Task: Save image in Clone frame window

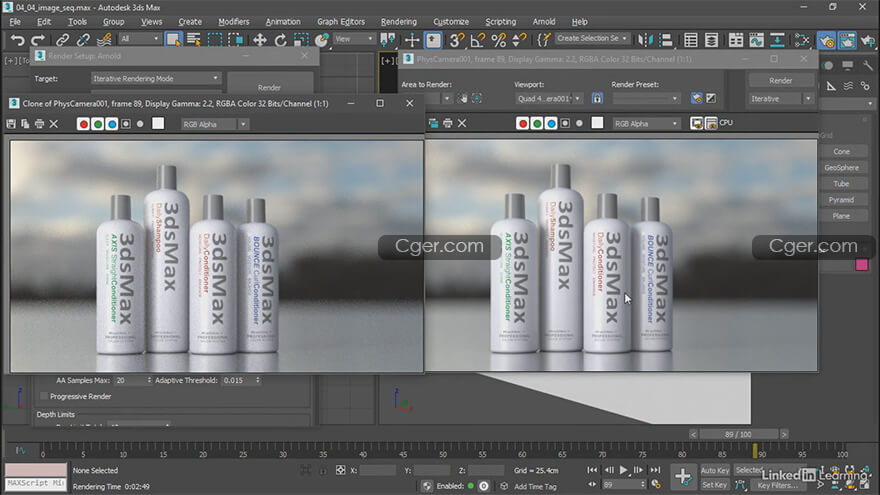Action: pyautogui.click(x=11, y=124)
